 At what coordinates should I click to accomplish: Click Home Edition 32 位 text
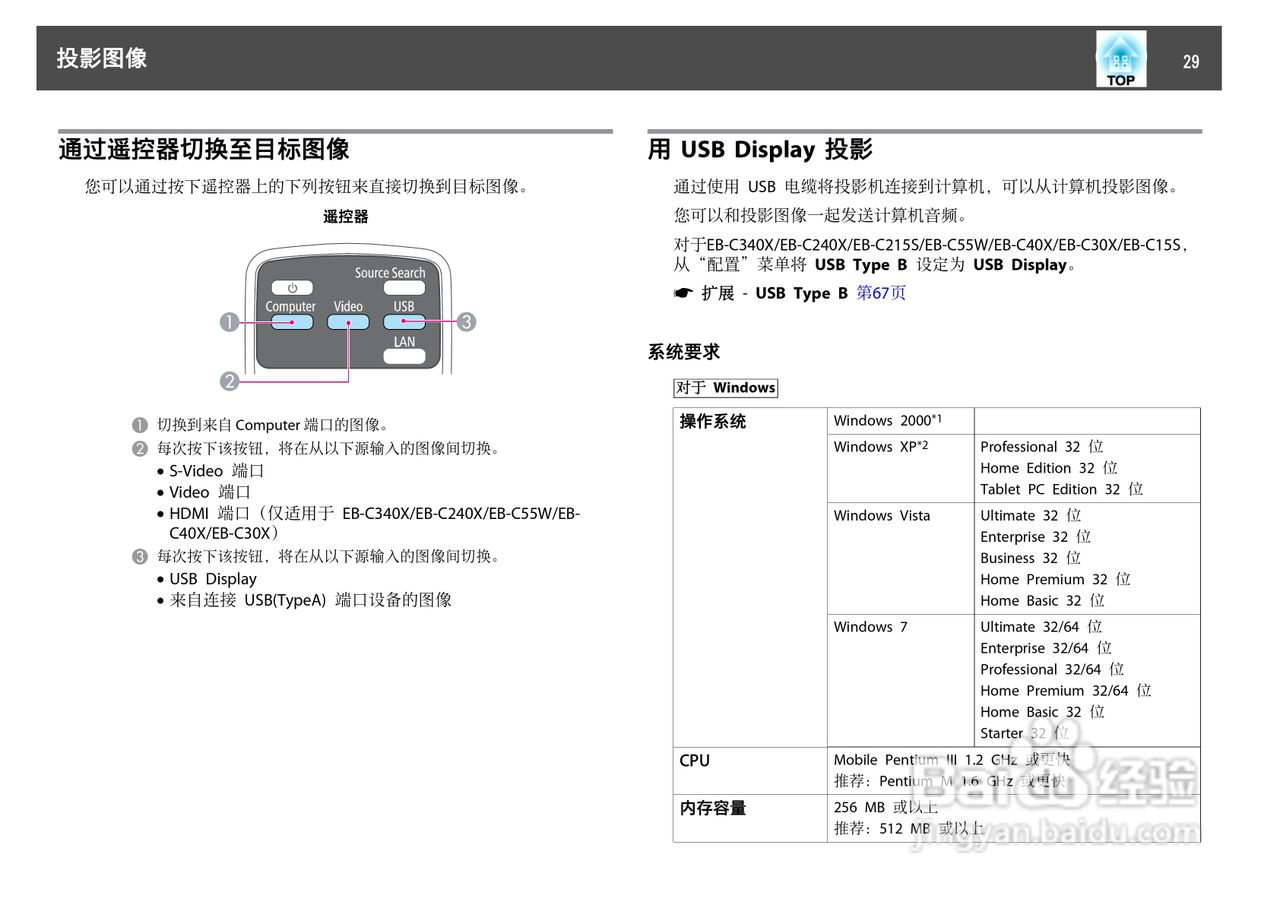tap(1049, 467)
